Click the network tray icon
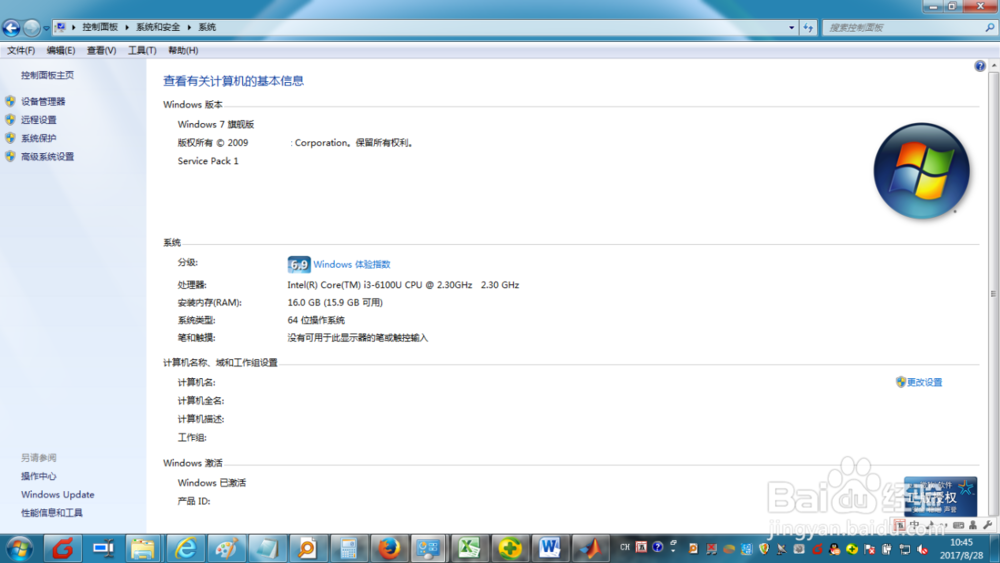 click(905, 549)
